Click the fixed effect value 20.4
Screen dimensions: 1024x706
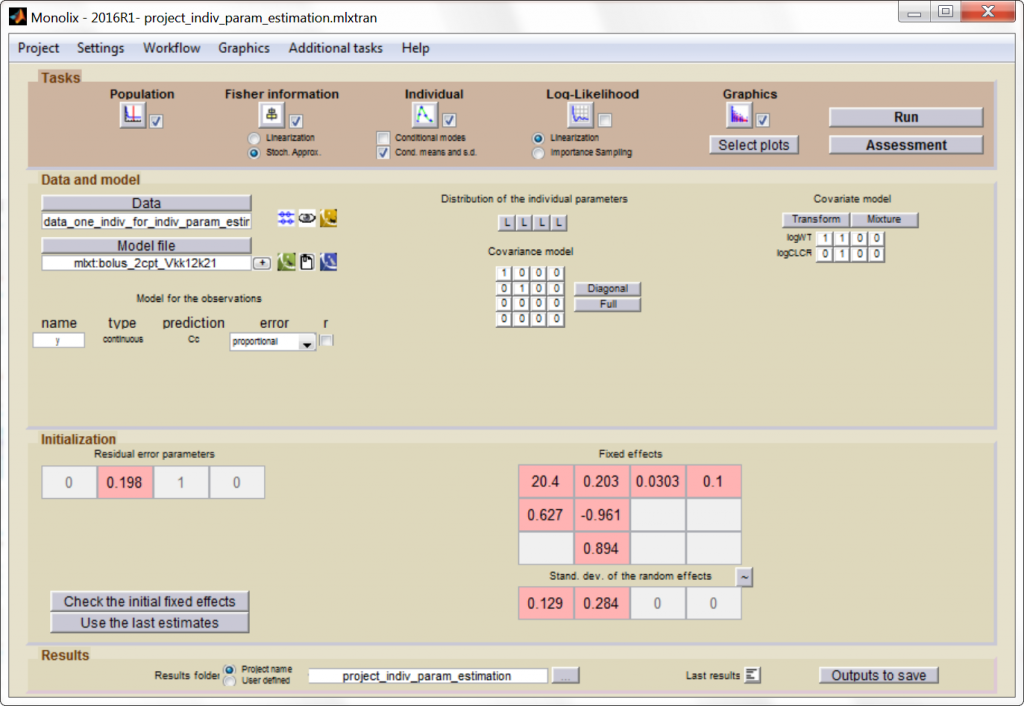545,481
